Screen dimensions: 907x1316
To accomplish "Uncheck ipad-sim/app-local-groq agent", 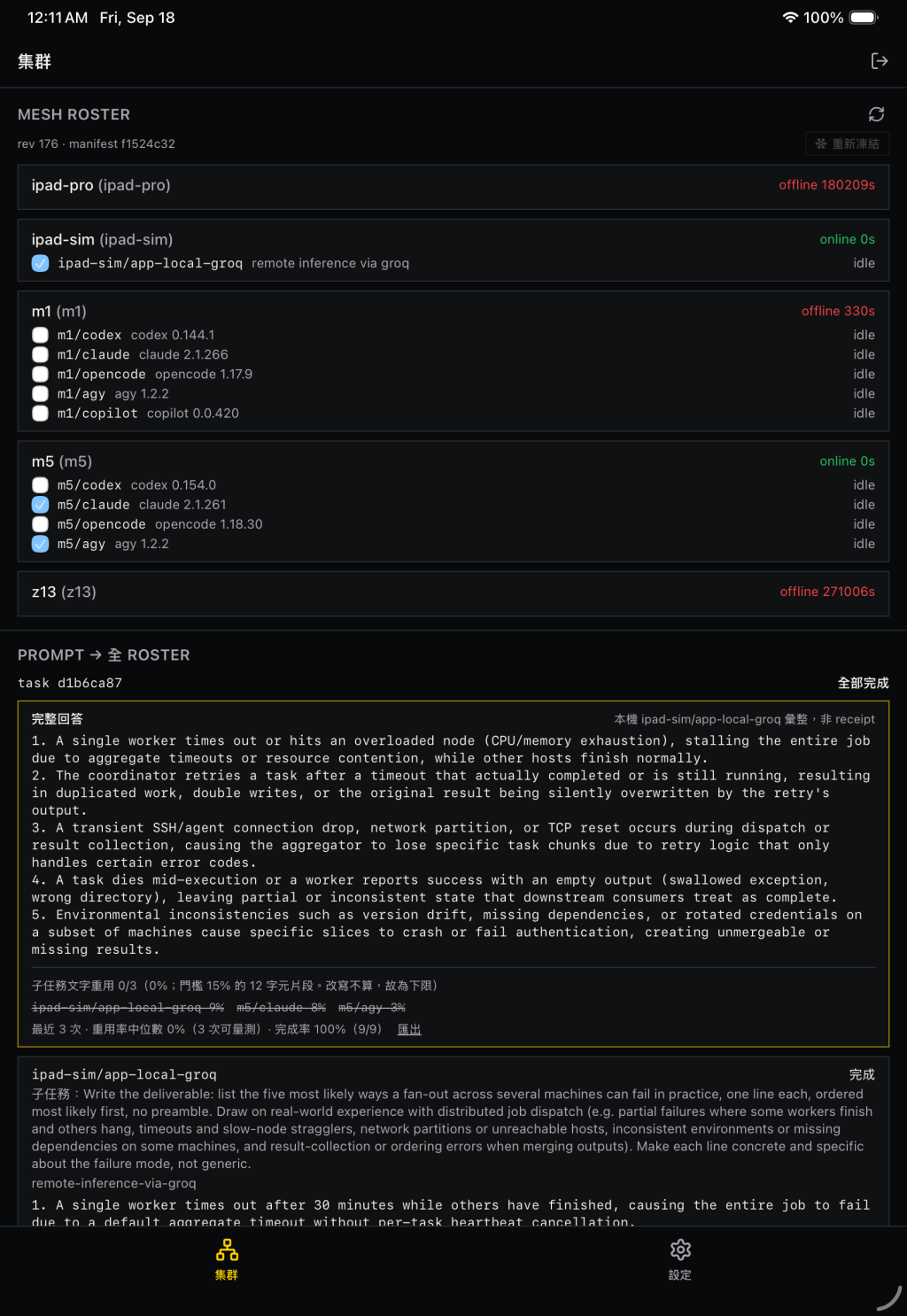I will pos(40,263).
